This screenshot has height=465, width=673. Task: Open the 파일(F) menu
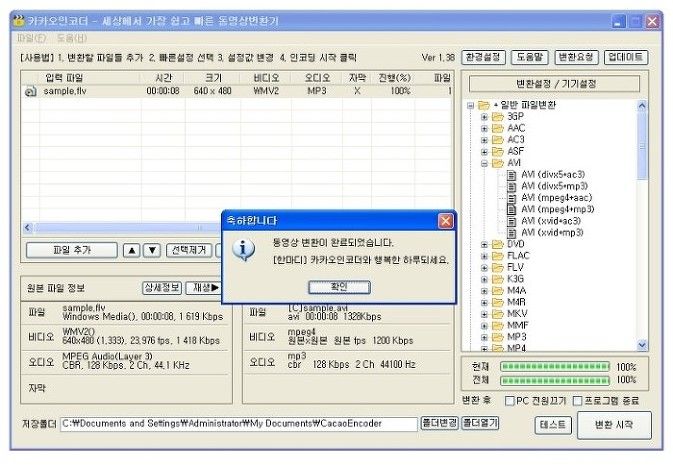[31, 39]
